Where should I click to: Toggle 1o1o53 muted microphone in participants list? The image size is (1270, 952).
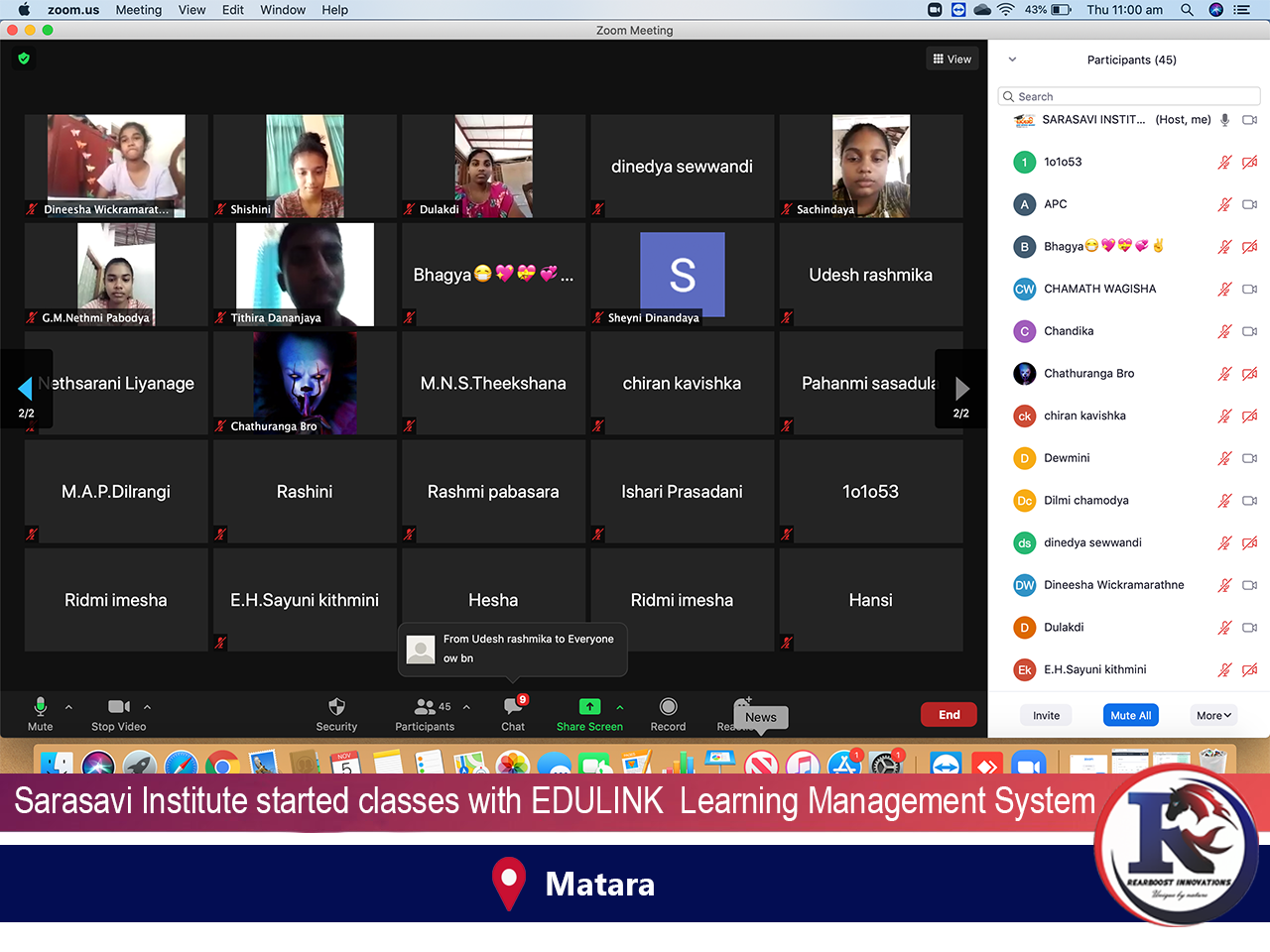[1225, 163]
